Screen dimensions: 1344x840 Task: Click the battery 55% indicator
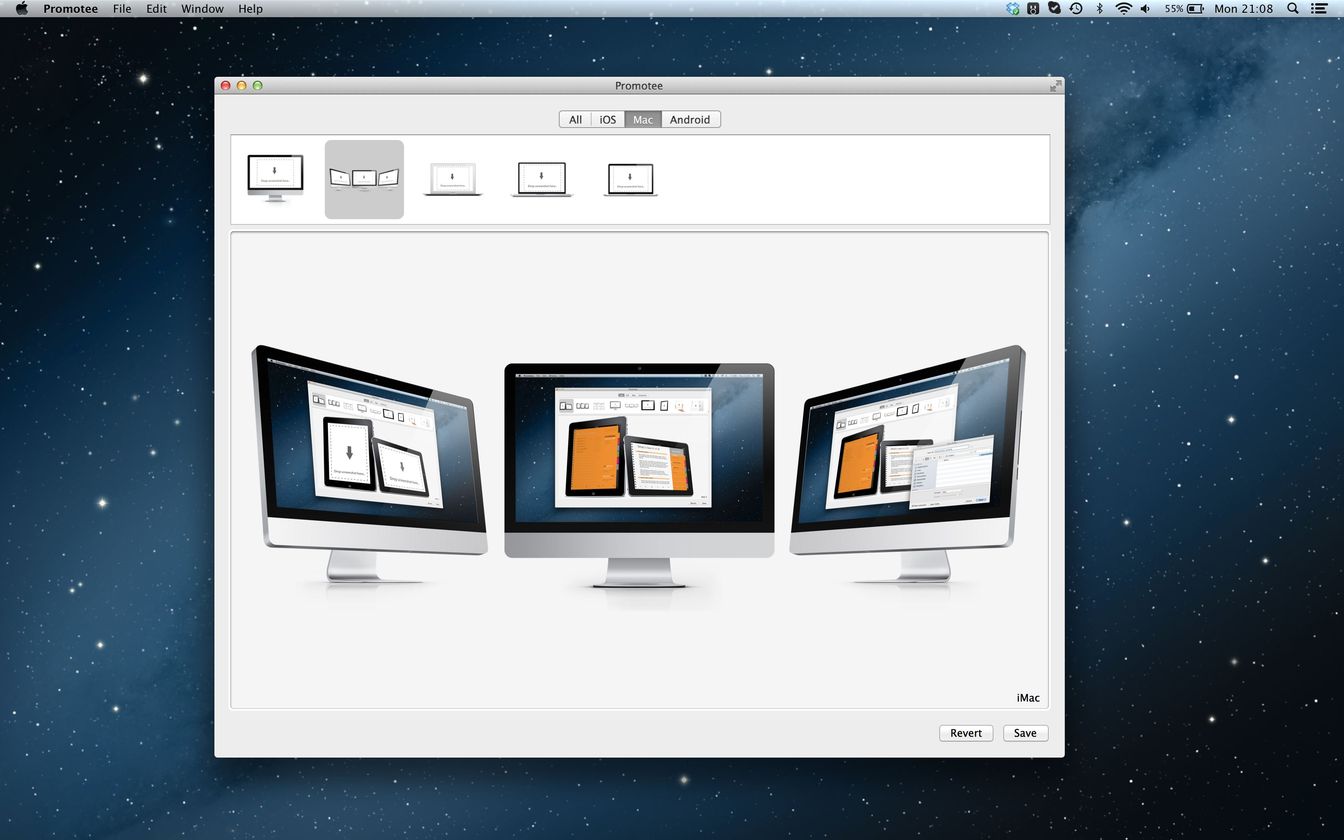[1184, 8]
